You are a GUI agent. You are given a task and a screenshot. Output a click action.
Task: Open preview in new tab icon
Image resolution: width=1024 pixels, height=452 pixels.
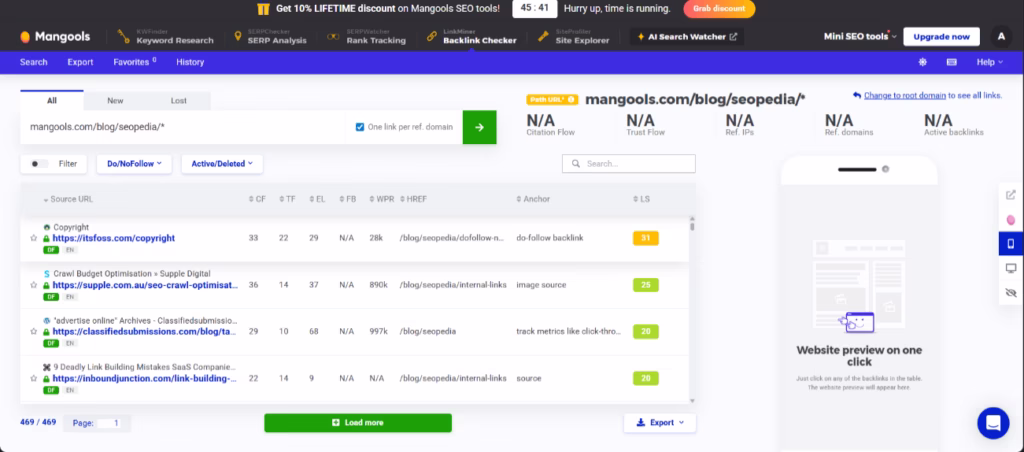[x=1011, y=195]
